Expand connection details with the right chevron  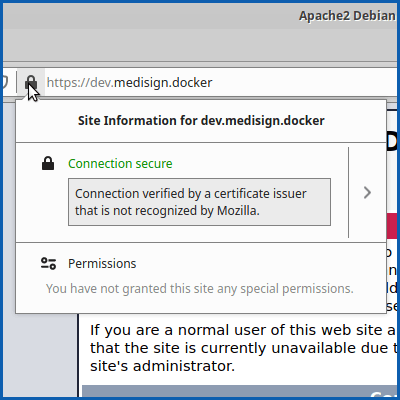[x=367, y=193]
